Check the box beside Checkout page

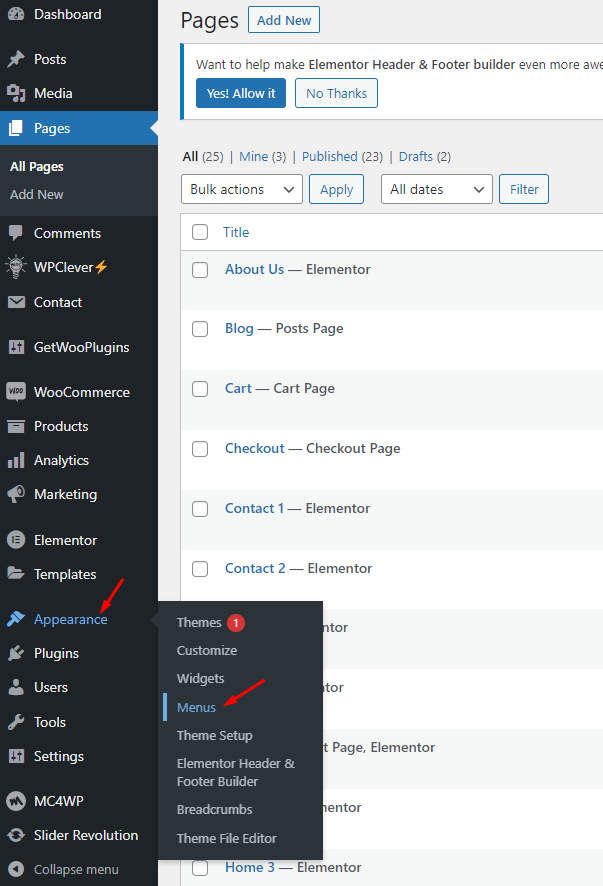coord(200,449)
